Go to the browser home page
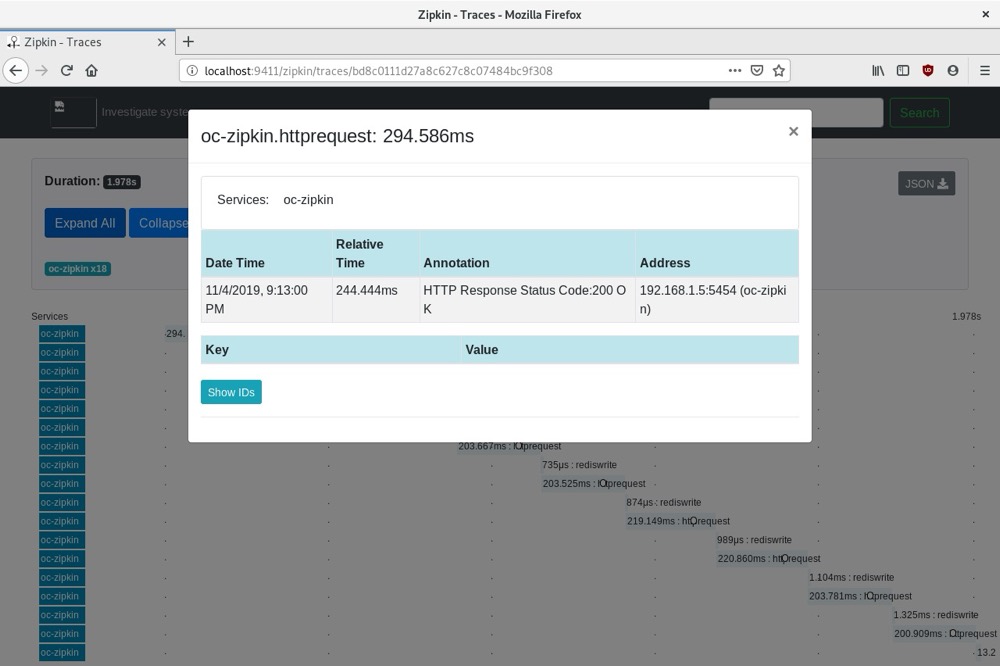 tap(91, 70)
